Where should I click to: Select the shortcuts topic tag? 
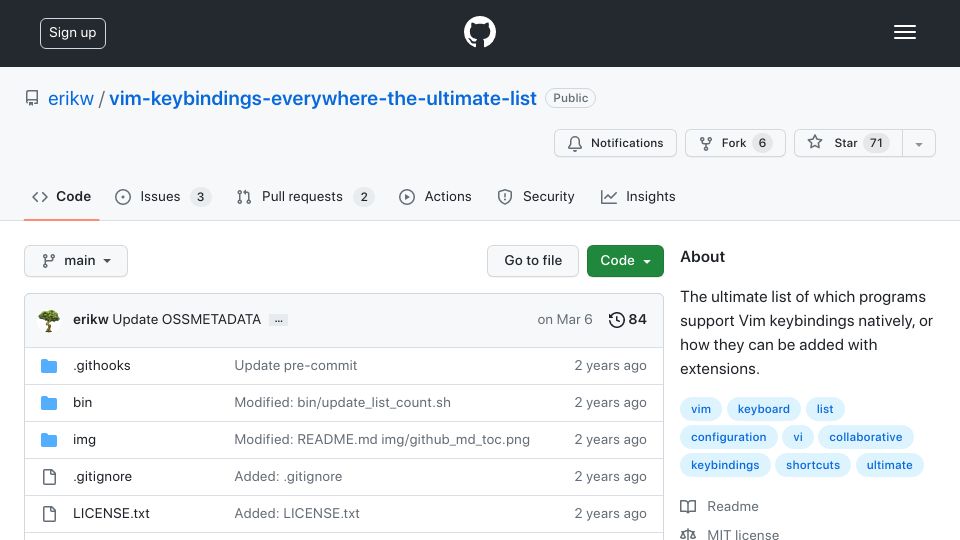[x=813, y=465]
